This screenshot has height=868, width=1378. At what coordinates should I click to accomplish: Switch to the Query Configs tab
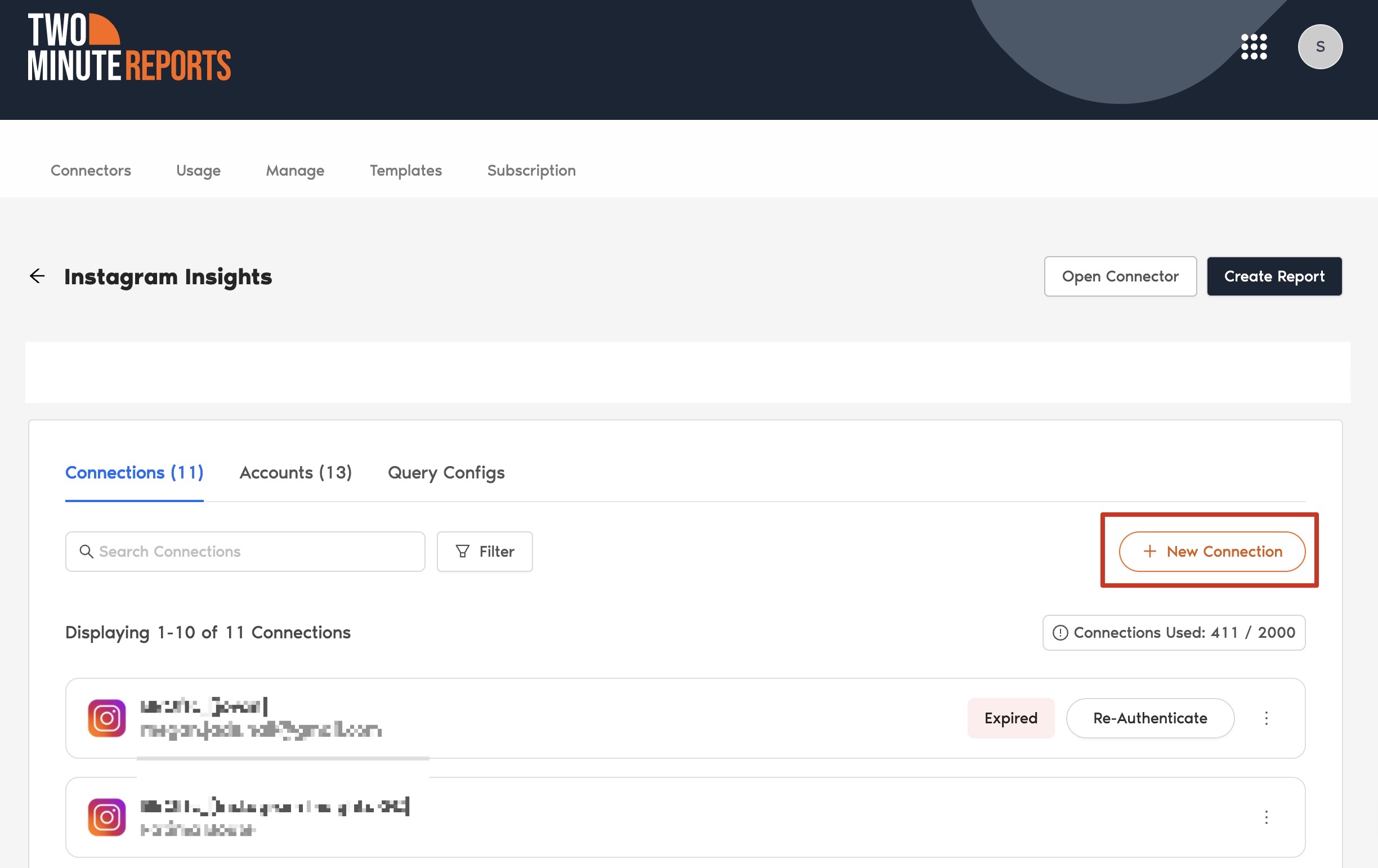click(x=446, y=473)
